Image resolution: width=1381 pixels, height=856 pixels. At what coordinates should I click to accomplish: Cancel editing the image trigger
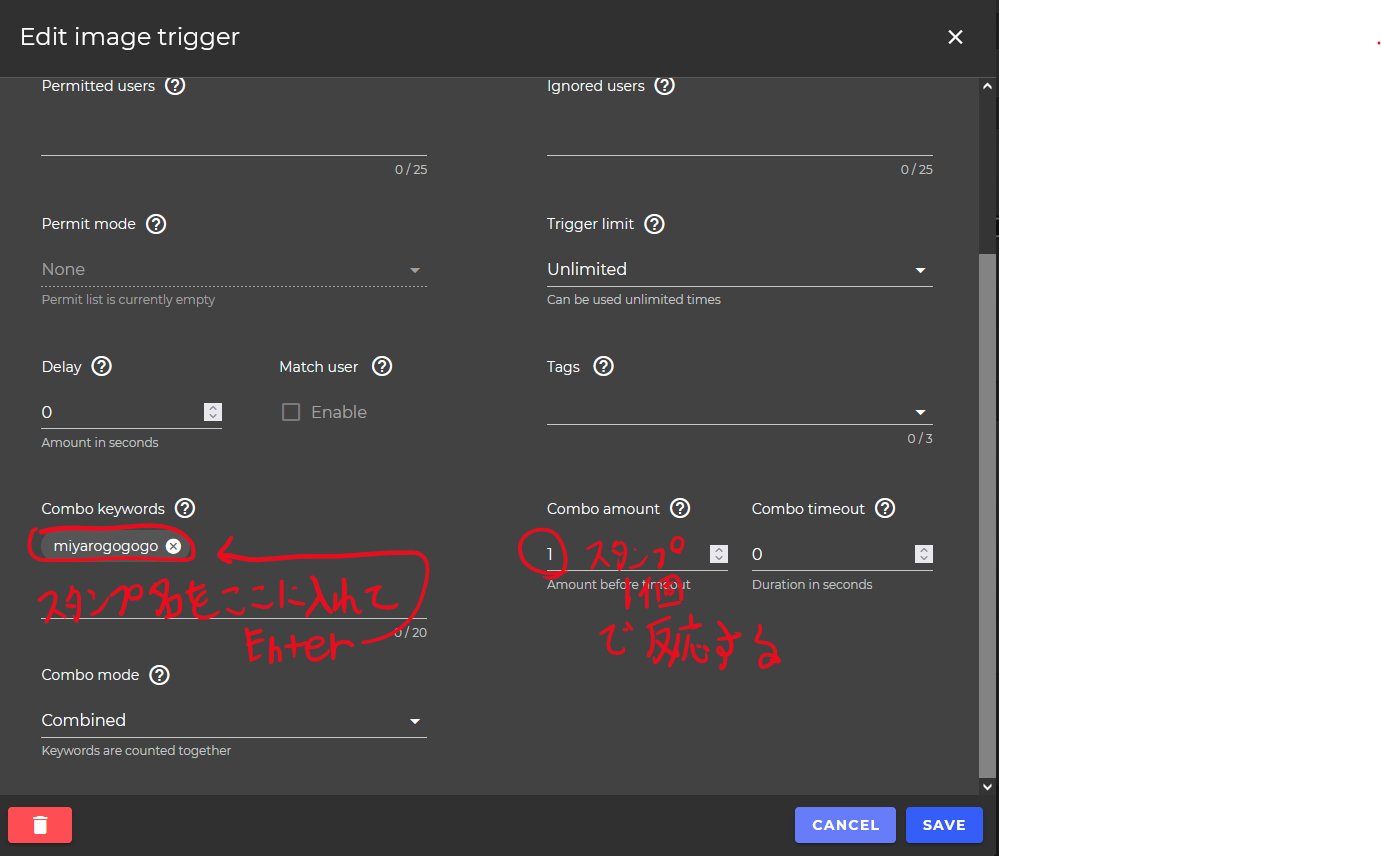pyautogui.click(x=845, y=825)
